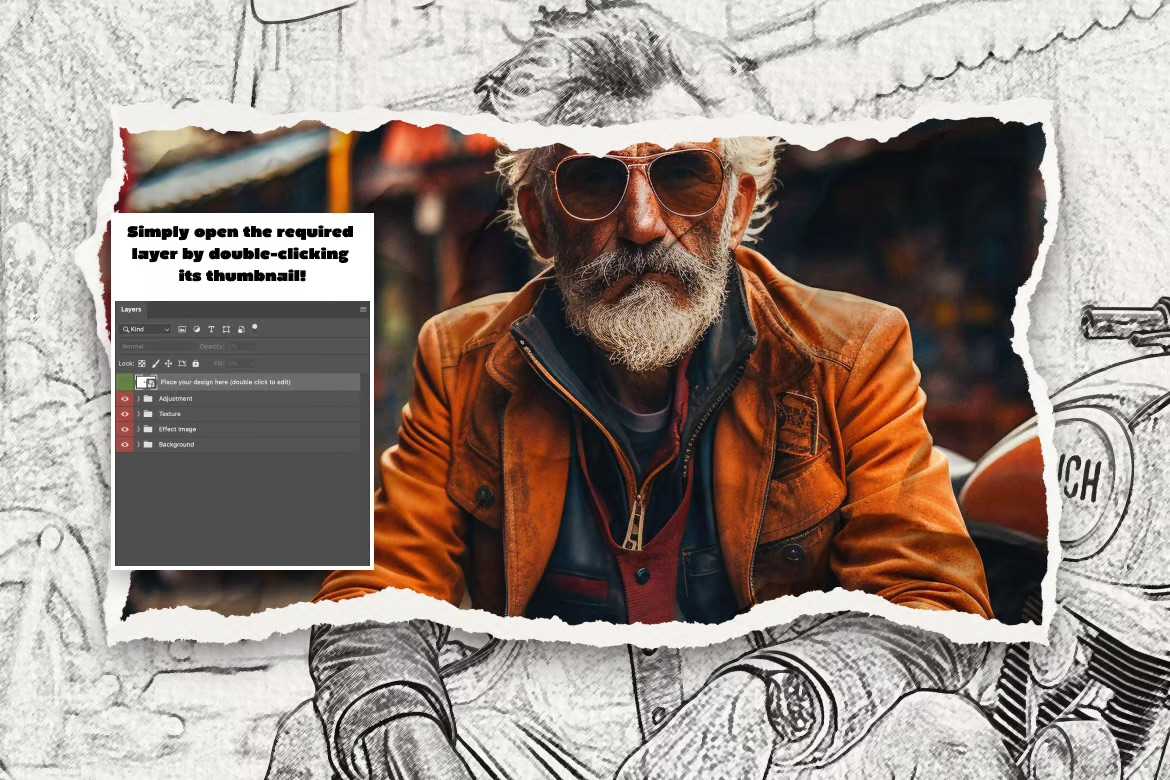This screenshot has height=780, width=1170.
Task: Click the smart objects filter icon
Action: click(241, 329)
